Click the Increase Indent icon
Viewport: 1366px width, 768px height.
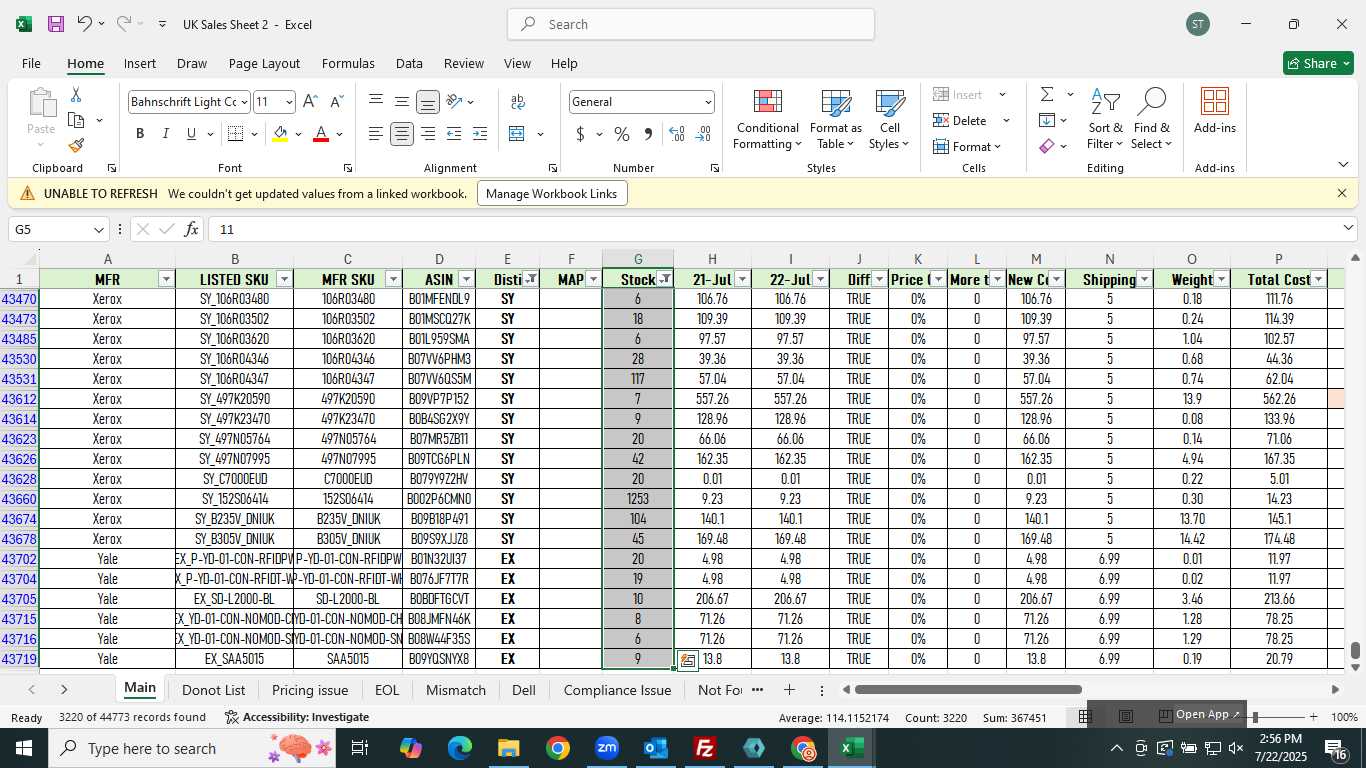(480, 134)
